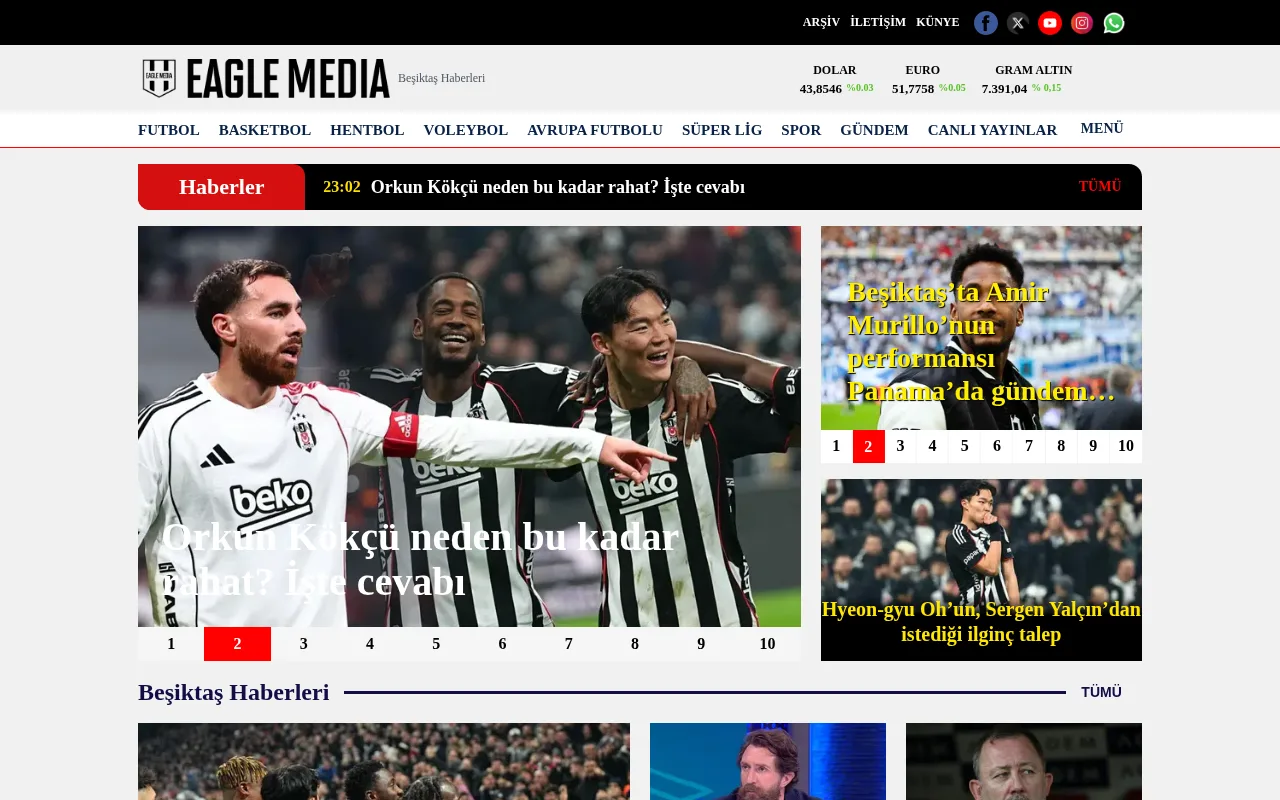Expand the SÜPER LİG category
This screenshot has height=800, width=1280.
point(722,130)
